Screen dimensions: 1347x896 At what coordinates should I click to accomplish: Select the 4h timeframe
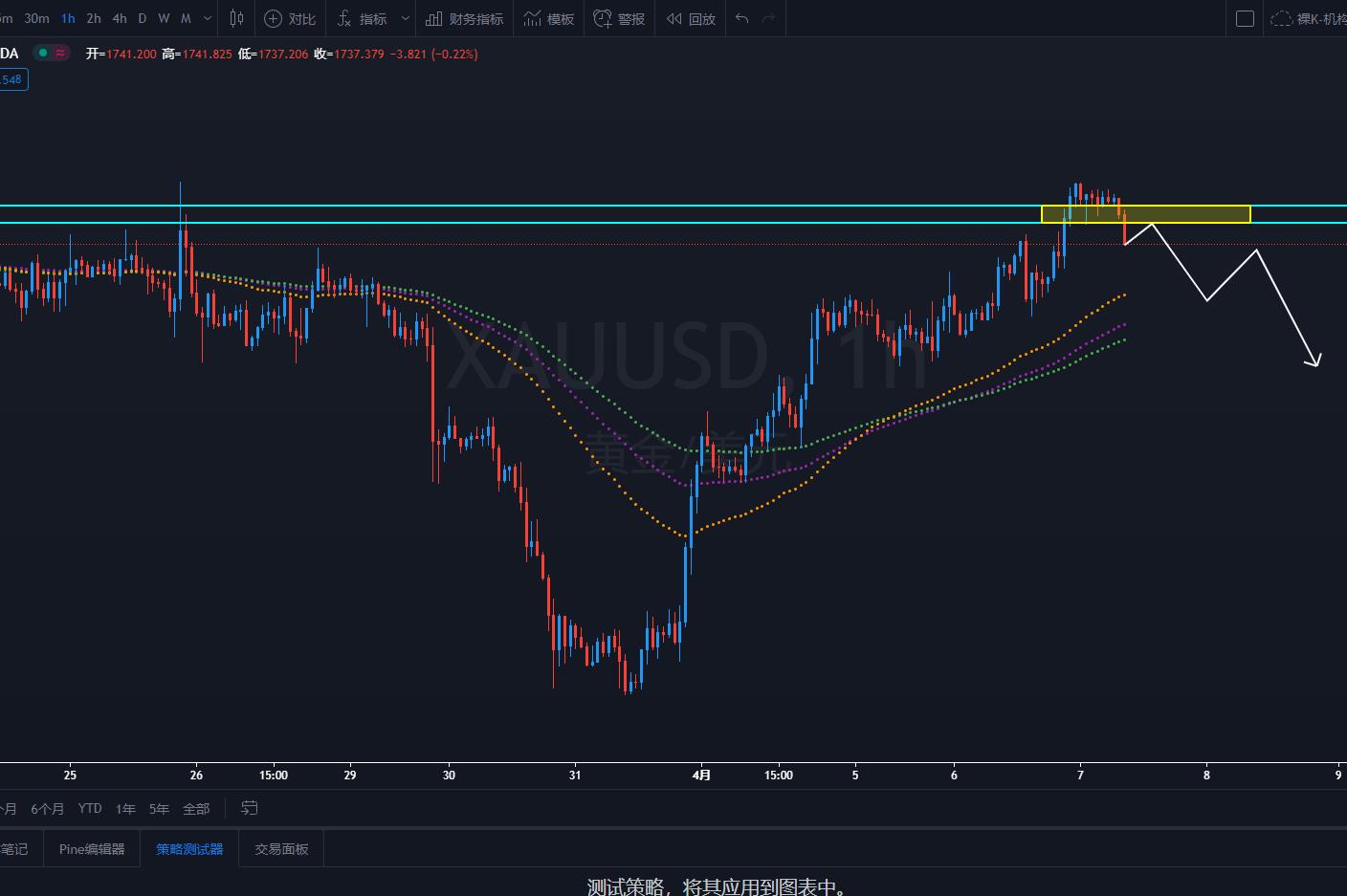pyautogui.click(x=120, y=18)
